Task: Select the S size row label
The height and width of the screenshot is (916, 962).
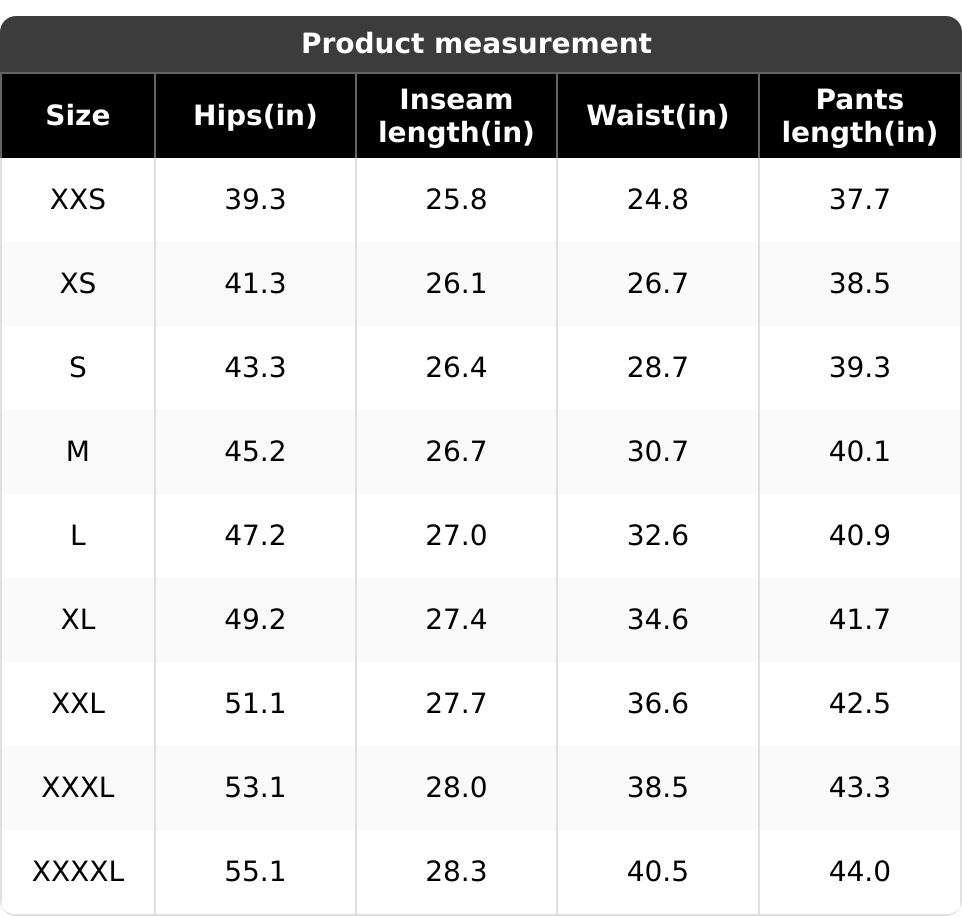Action: tap(78, 368)
